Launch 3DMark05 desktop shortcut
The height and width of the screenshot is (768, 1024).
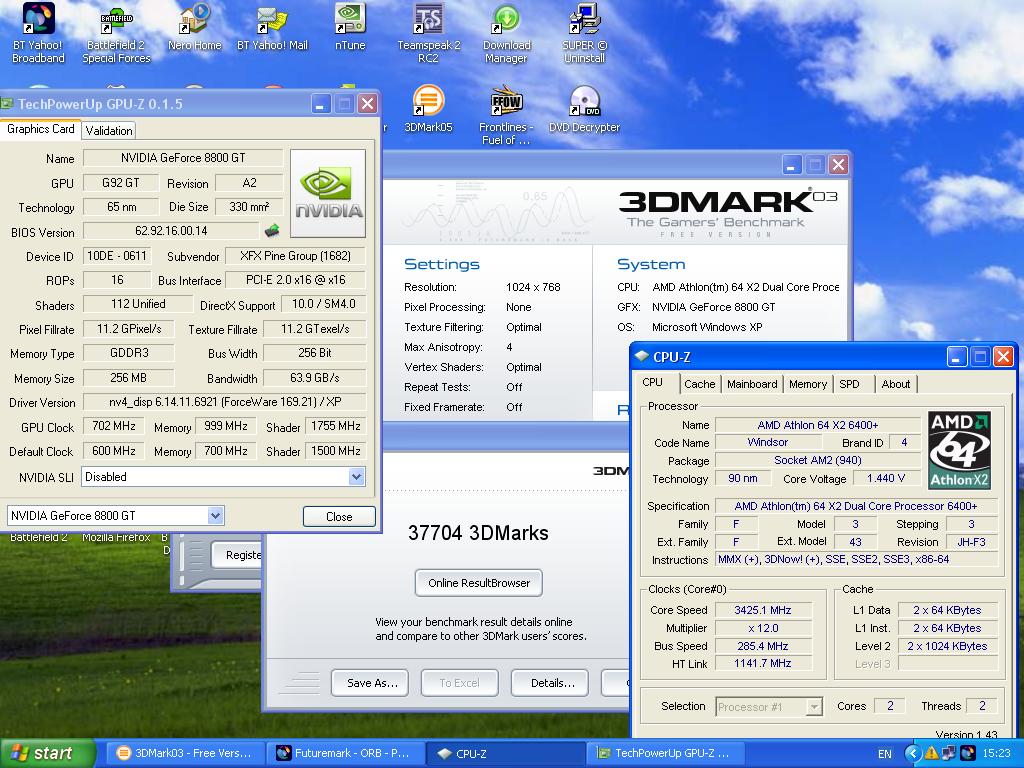click(x=428, y=109)
